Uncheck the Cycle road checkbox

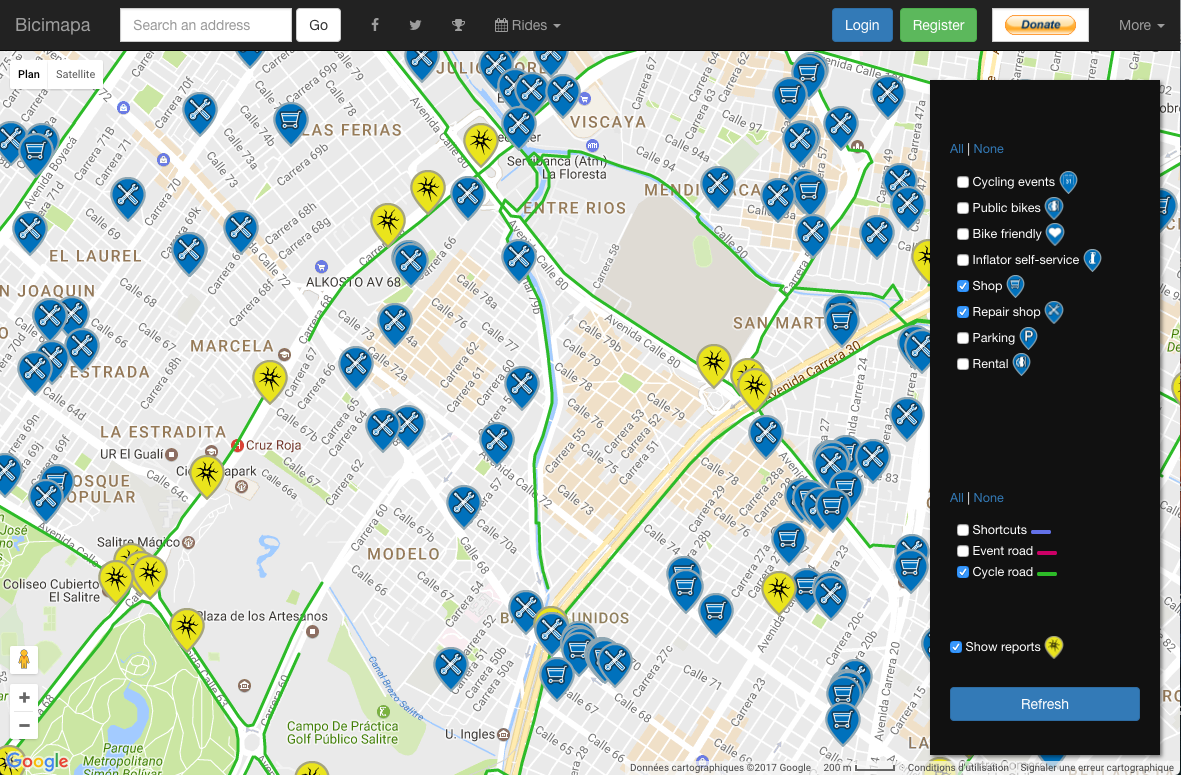pyautogui.click(x=963, y=572)
